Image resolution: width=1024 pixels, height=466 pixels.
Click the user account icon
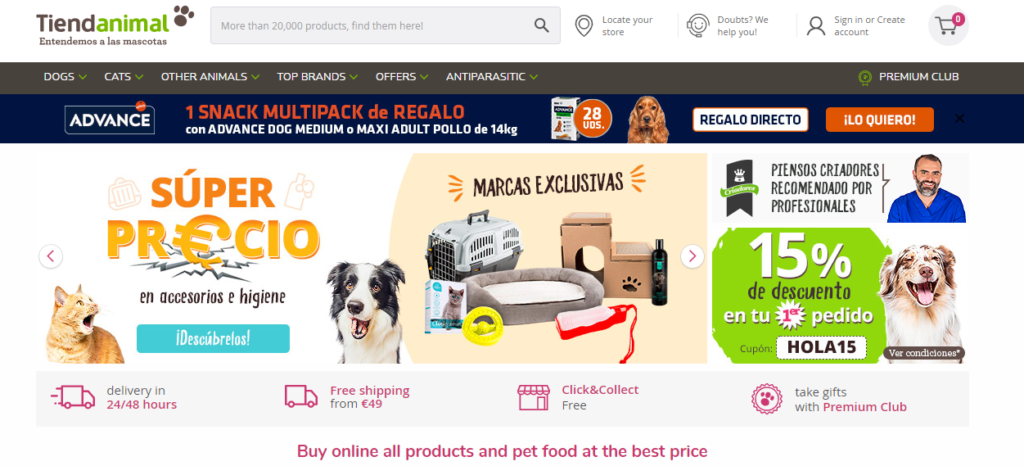click(x=816, y=25)
